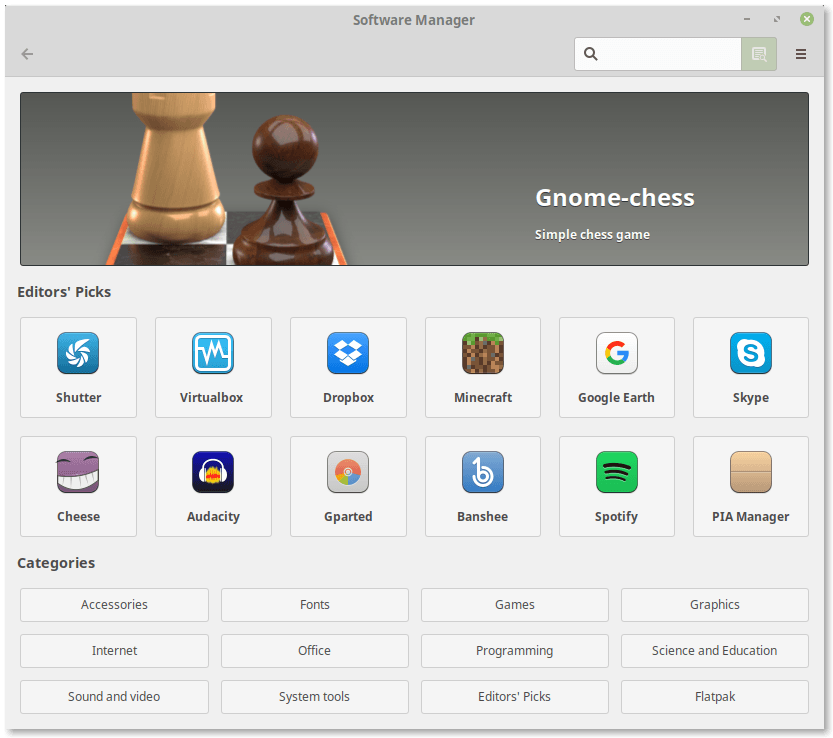Click the Audacity app icon
This screenshot has height=738, width=833.
[x=212, y=472]
